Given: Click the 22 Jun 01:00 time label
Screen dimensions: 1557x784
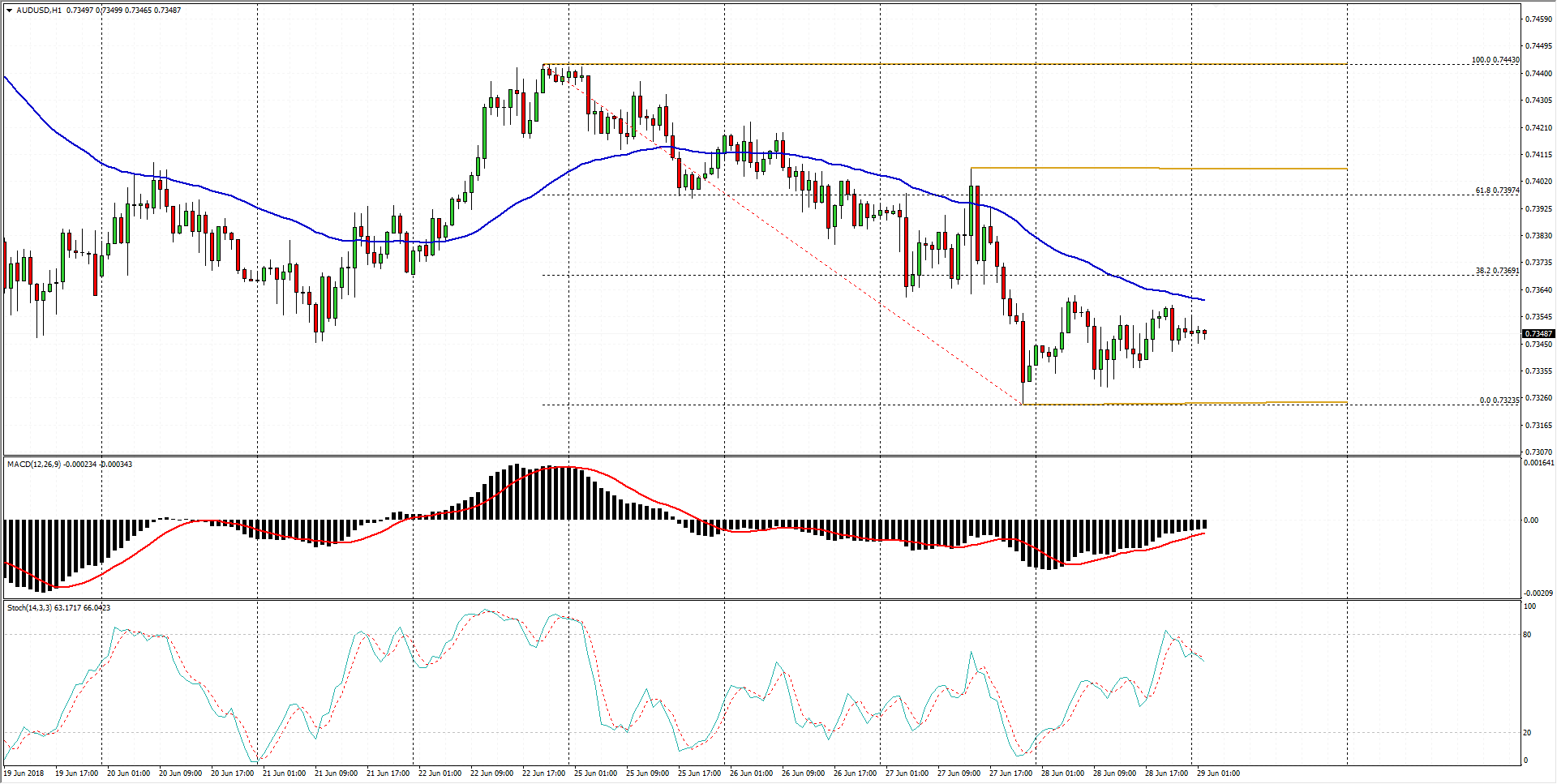Looking at the screenshot, I should click(x=440, y=773).
